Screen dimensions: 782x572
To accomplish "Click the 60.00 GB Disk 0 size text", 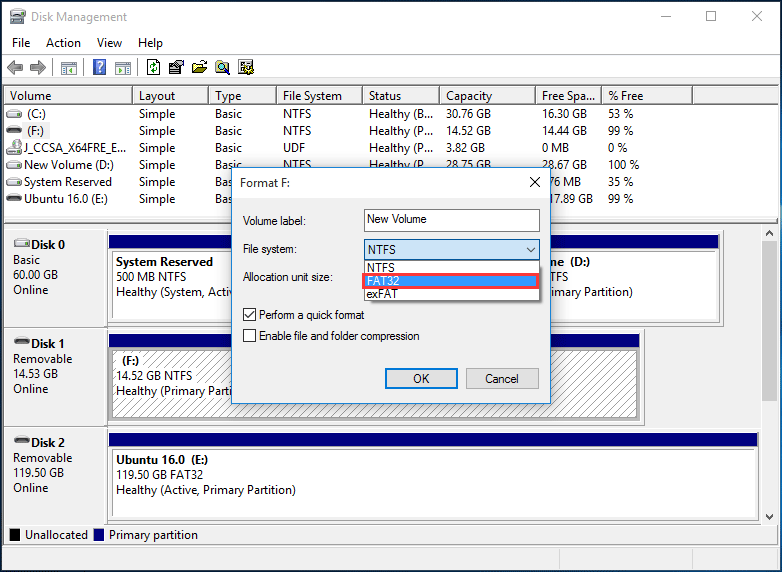I will tap(35, 275).
